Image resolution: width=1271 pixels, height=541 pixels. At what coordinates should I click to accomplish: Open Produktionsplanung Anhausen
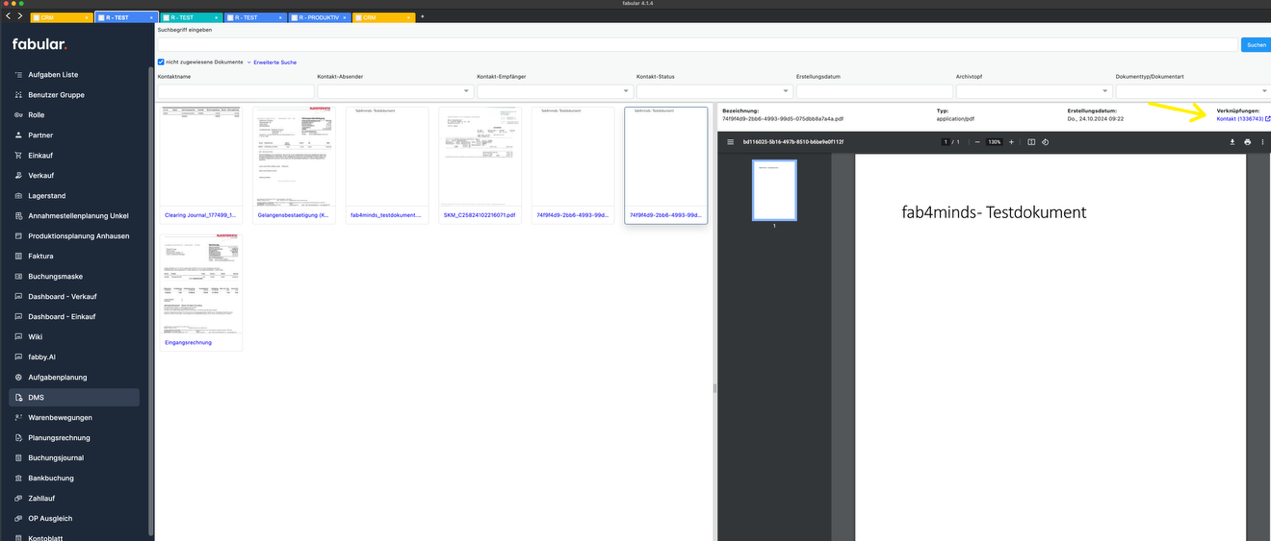pos(74,236)
